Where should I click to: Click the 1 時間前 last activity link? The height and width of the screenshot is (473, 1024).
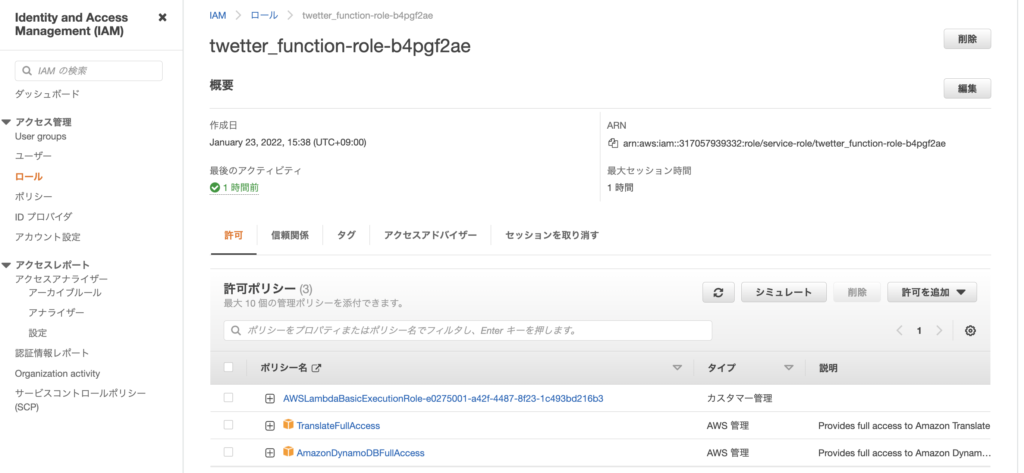click(240, 188)
